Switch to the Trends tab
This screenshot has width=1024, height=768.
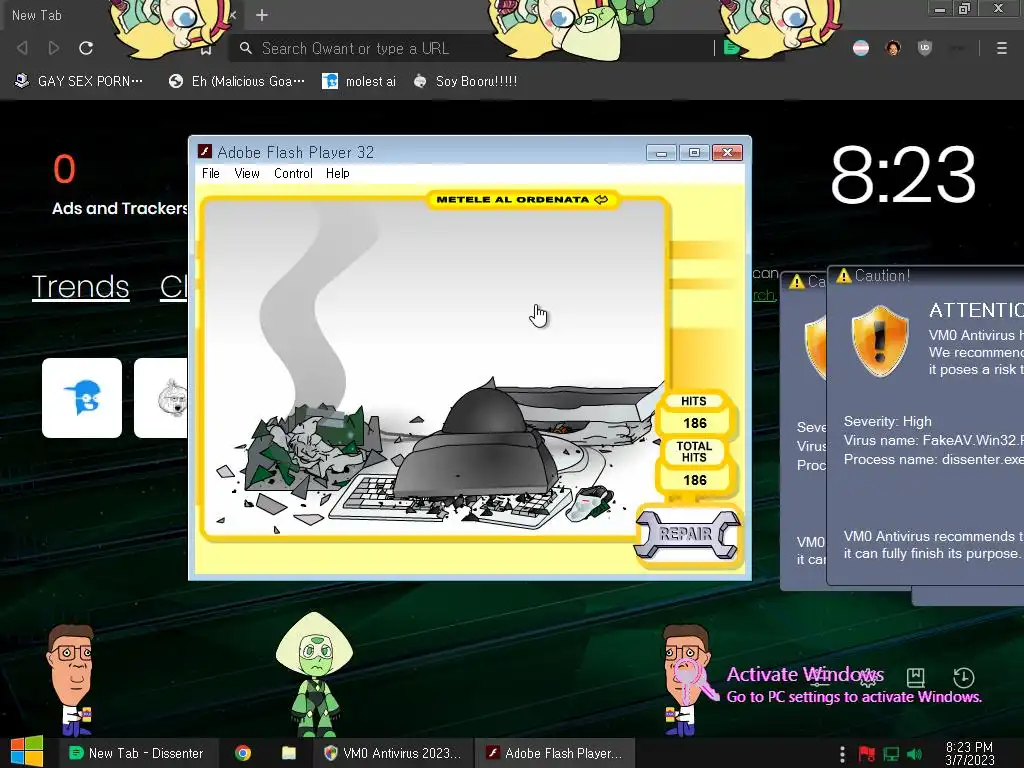[80, 287]
